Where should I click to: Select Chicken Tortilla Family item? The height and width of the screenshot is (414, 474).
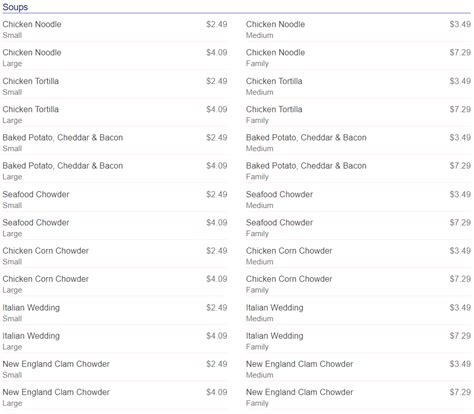(x=358, y=115)
